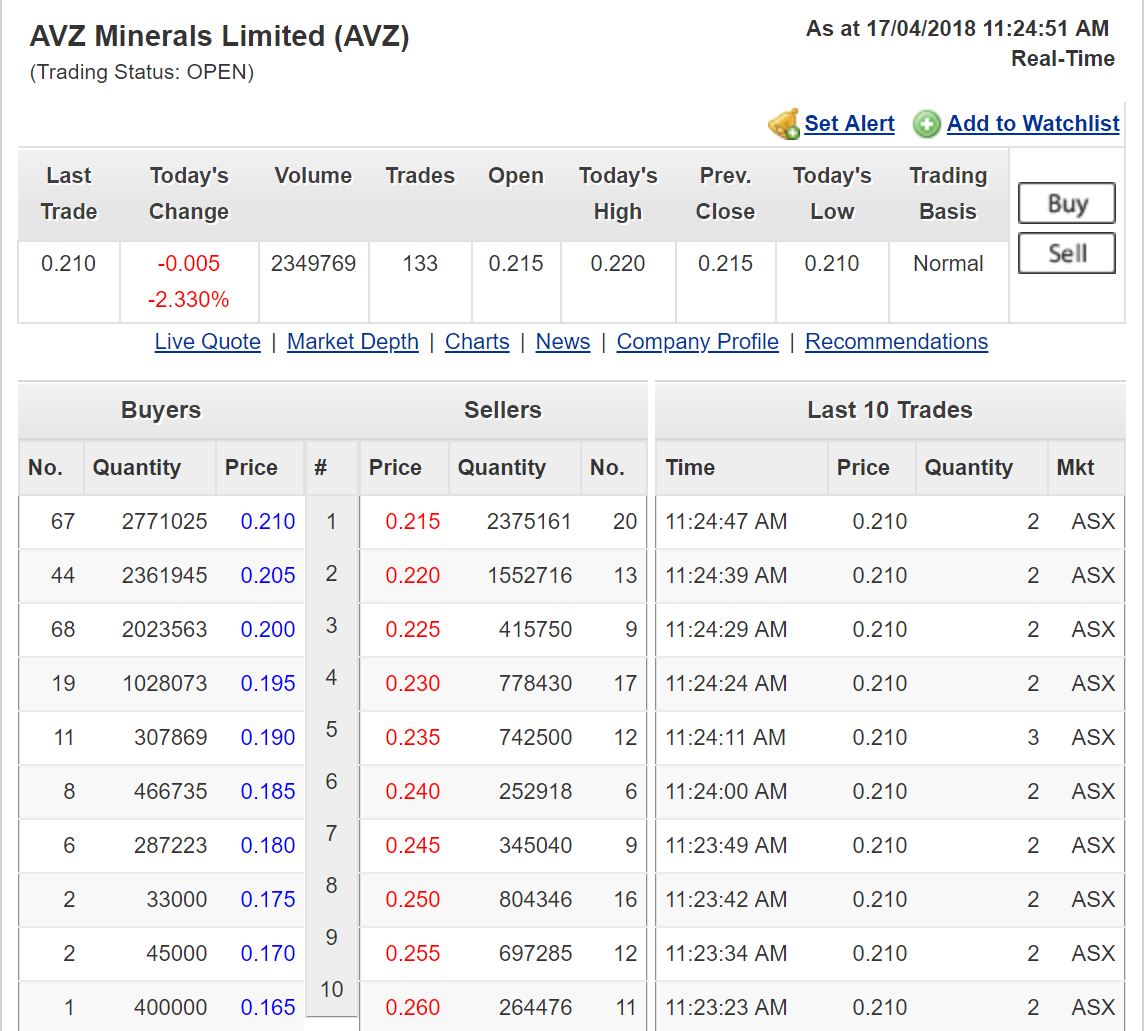Click the Sell button
The height and width of the screenshot is (1031, 1144).
1067,253
